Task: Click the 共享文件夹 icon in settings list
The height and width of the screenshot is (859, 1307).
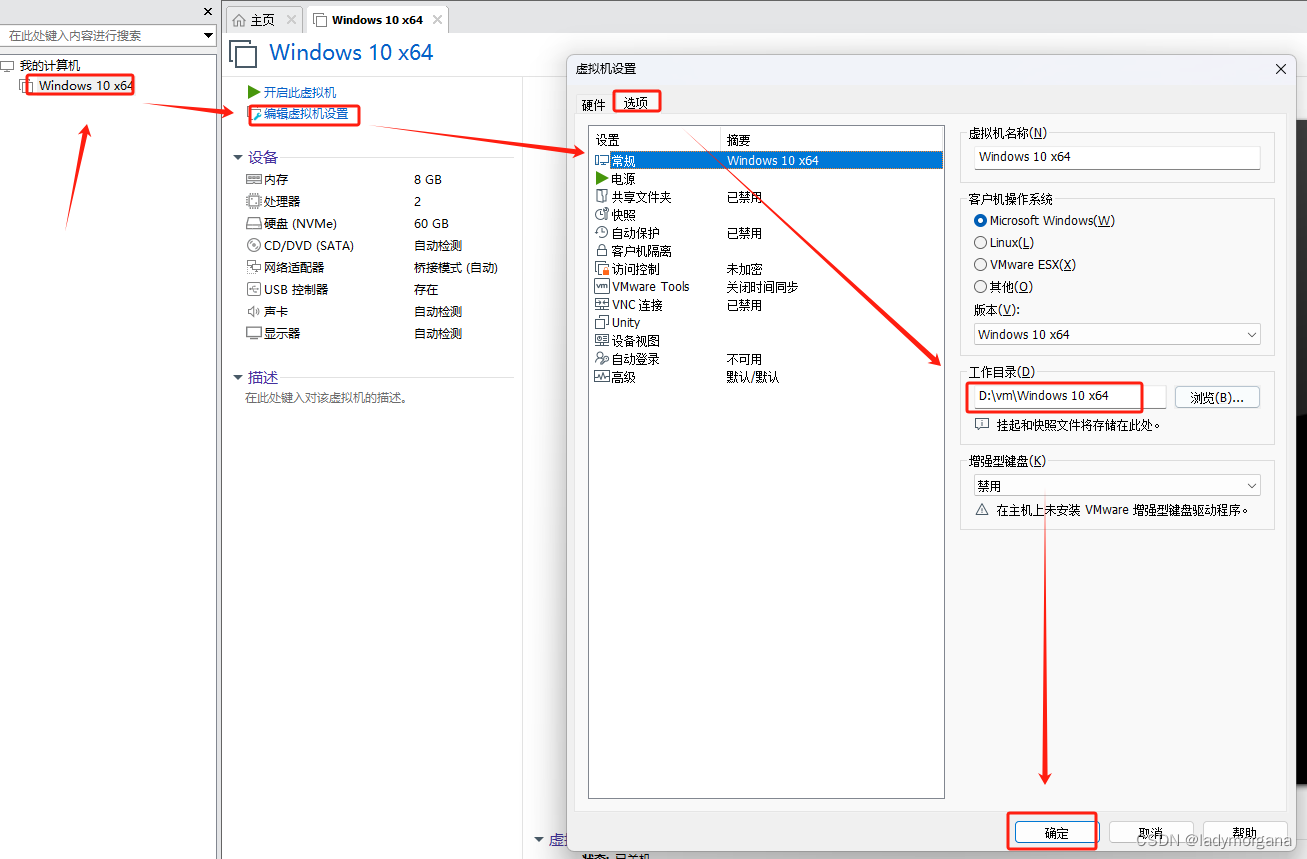Action: point(602,197)
